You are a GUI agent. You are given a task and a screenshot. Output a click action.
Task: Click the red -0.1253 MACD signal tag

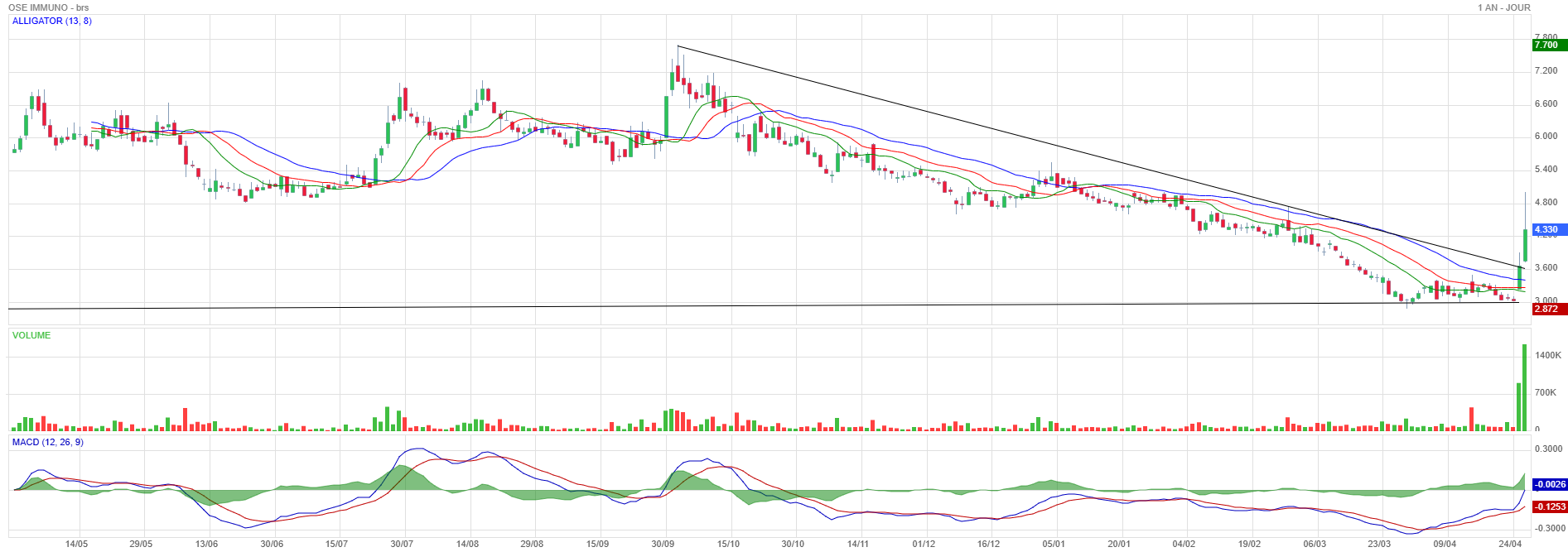1549,506
